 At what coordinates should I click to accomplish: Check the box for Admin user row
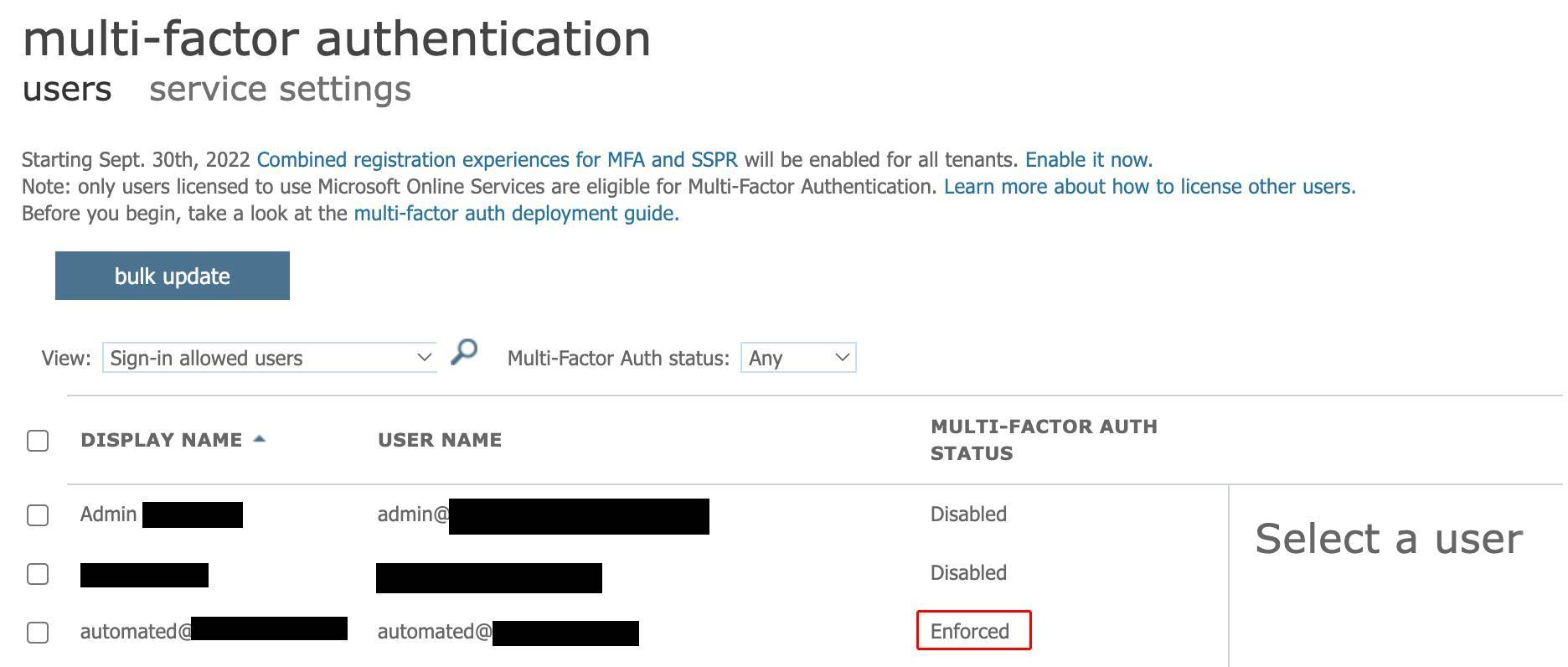pos(38,515)
